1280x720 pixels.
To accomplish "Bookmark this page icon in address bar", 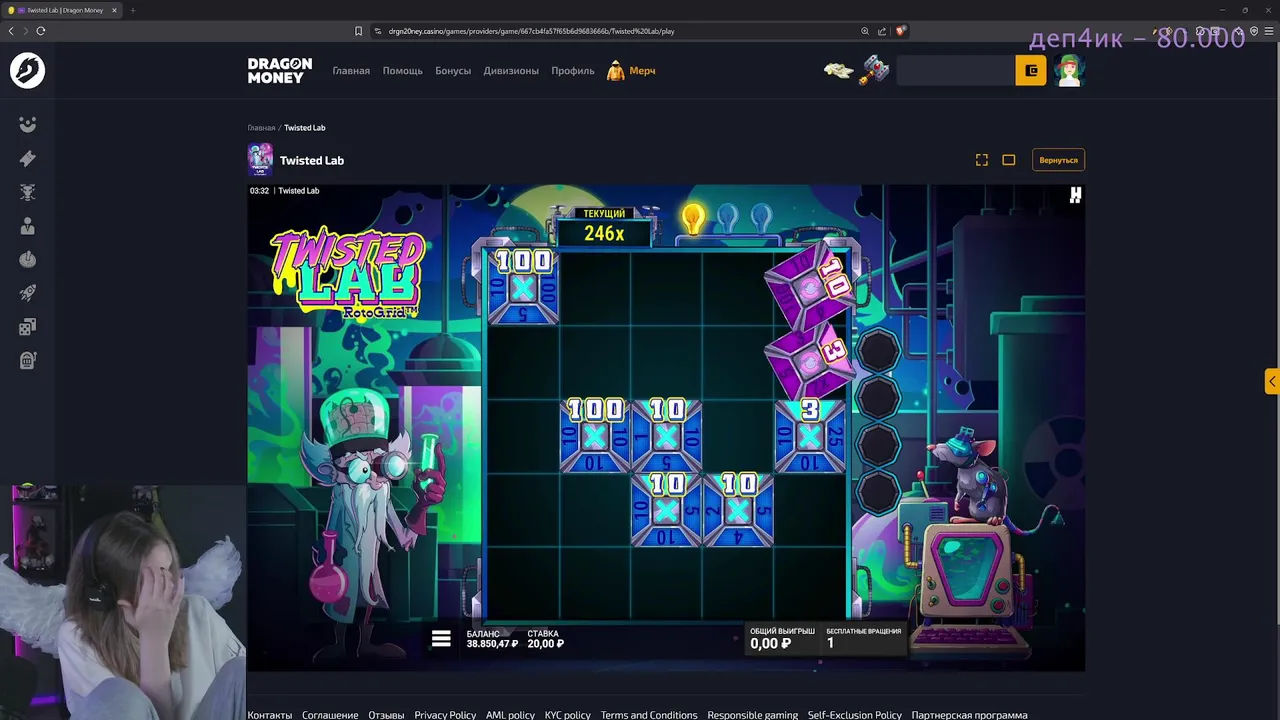I will [358, 31].
